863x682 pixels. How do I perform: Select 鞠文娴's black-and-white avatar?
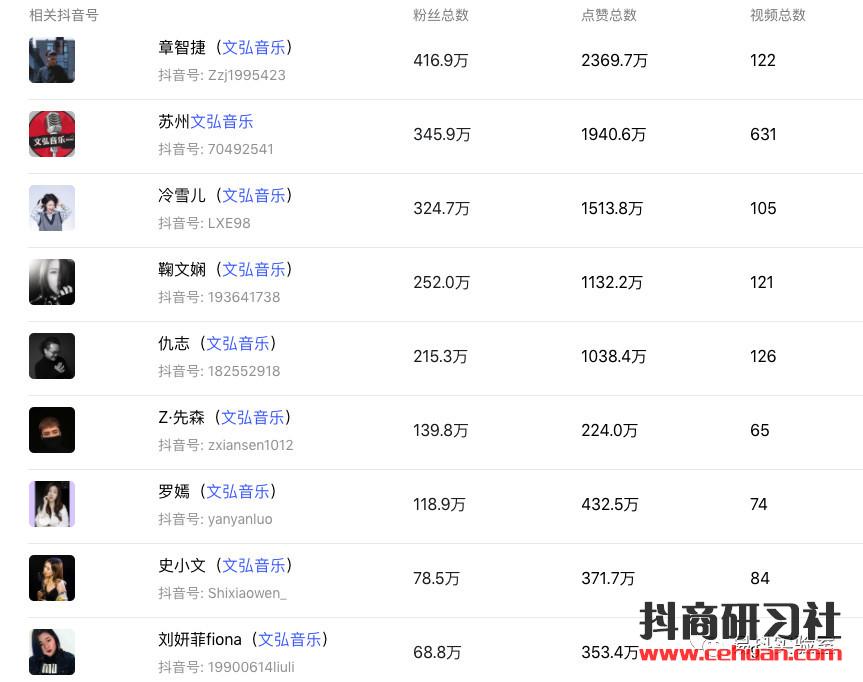pyautogui.click(x=52, y=282)
